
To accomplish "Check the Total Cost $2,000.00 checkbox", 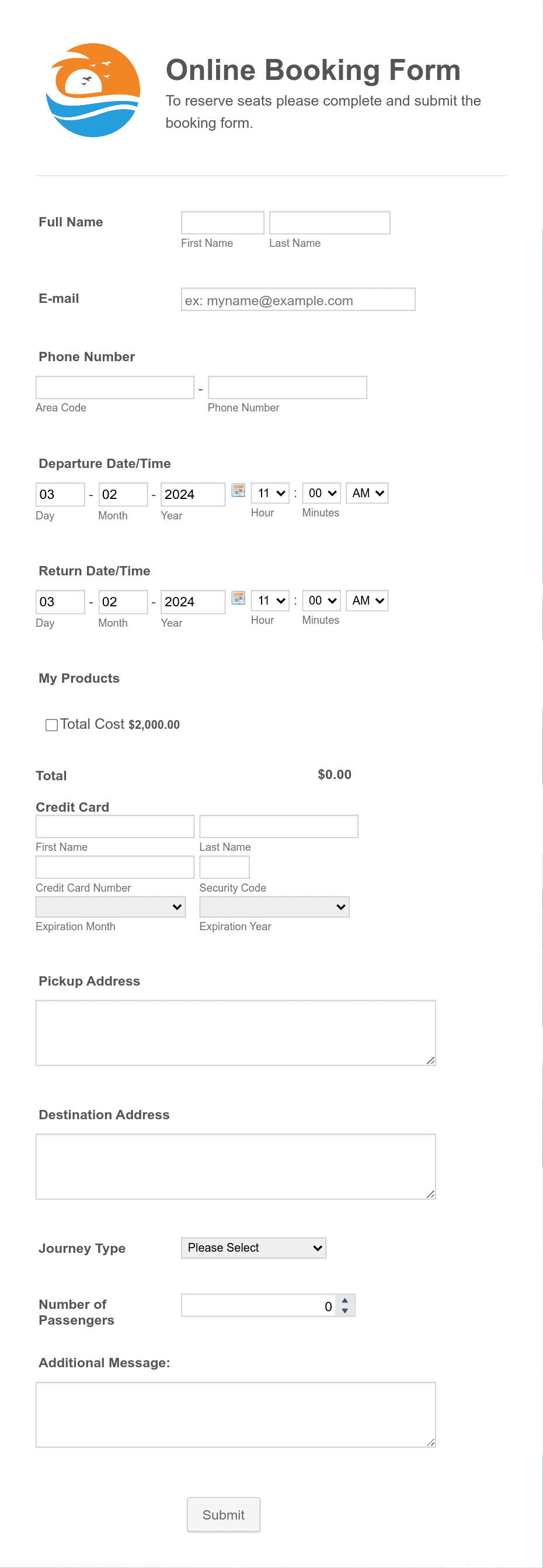I will click(x=51, y=724).
